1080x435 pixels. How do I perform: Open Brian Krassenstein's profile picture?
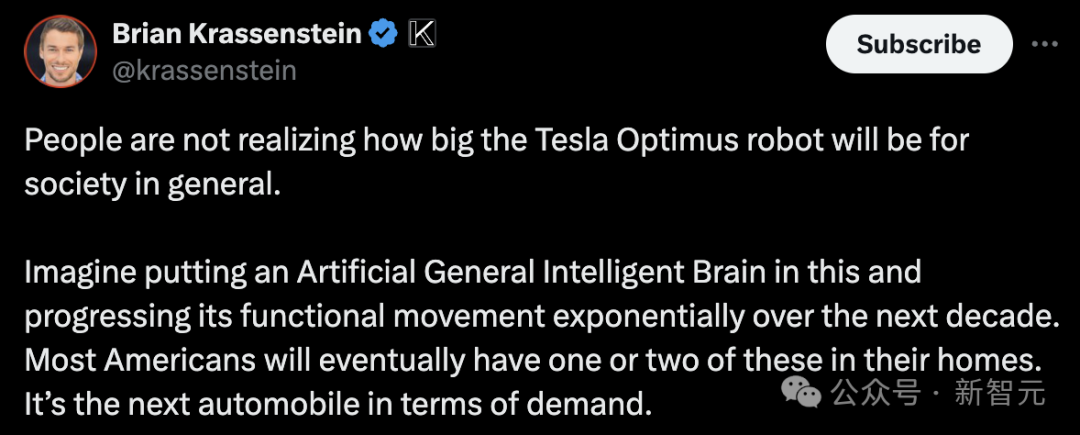(x=60, y=52)
